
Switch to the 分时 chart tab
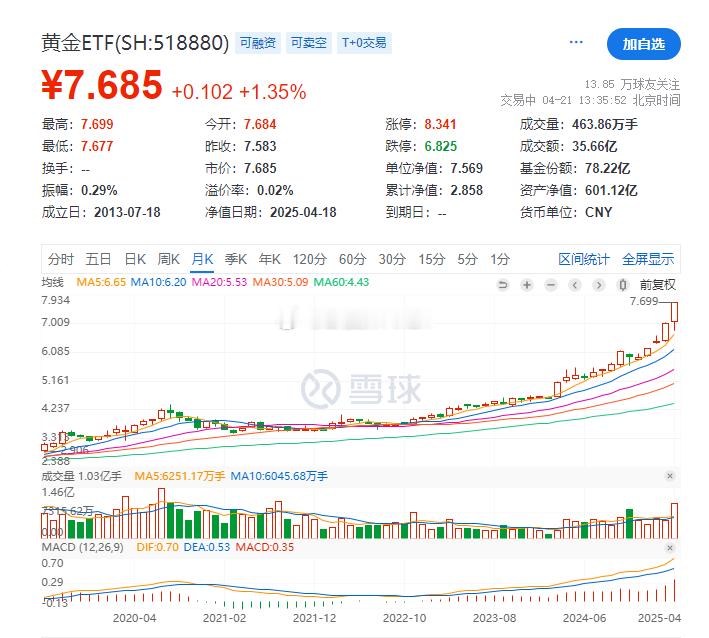[x=61, y=259]
